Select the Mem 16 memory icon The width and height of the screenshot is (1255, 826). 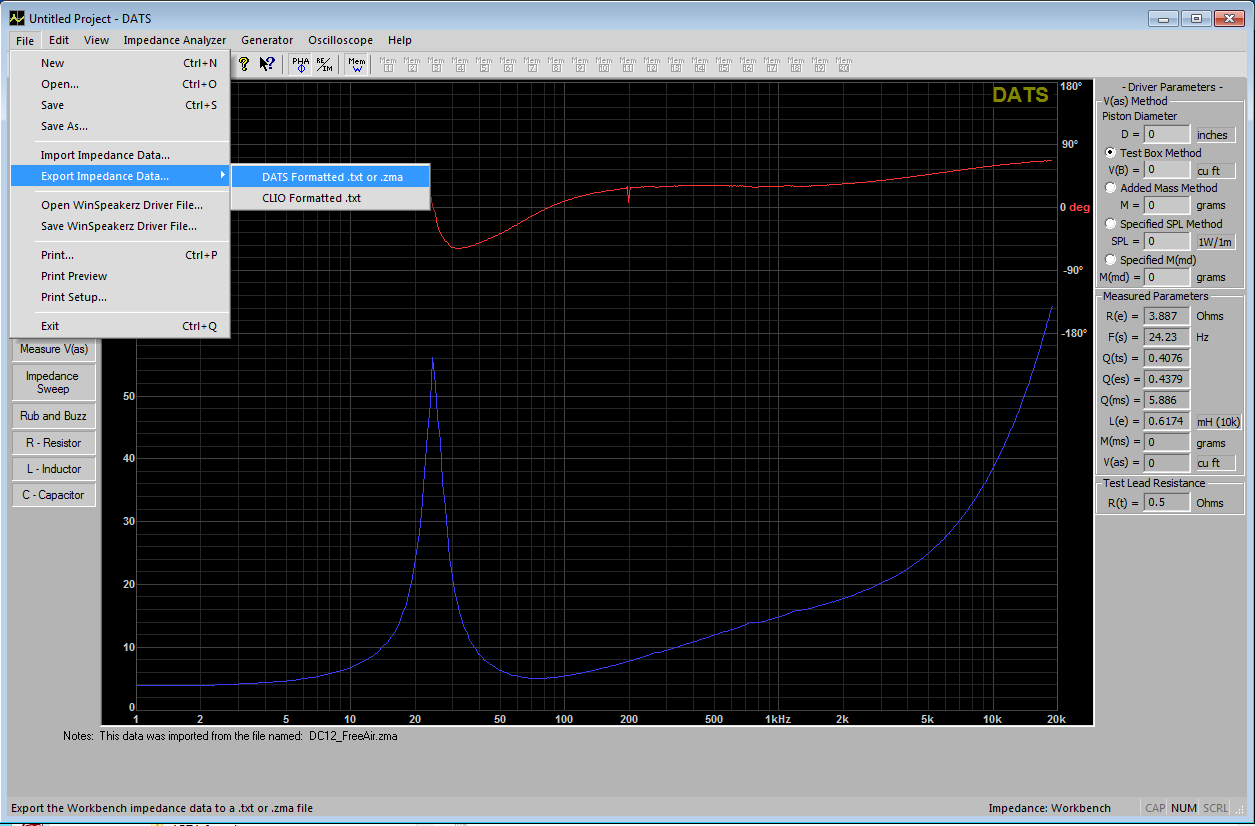point(748,64)
